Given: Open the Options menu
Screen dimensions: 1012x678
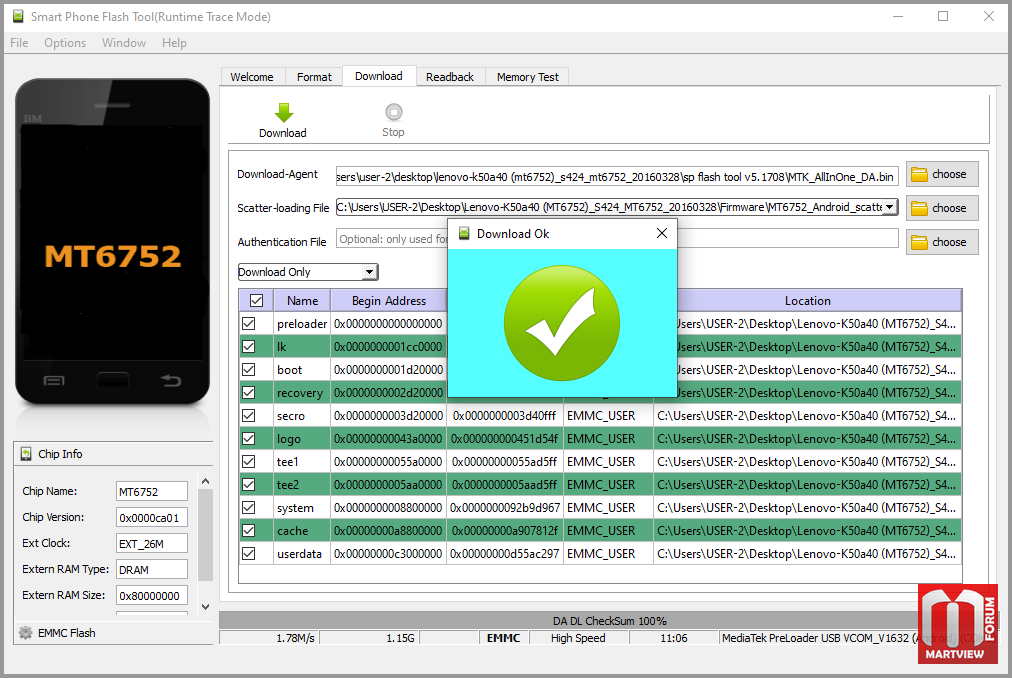Looking at the screenshot, I should [65, 43].
